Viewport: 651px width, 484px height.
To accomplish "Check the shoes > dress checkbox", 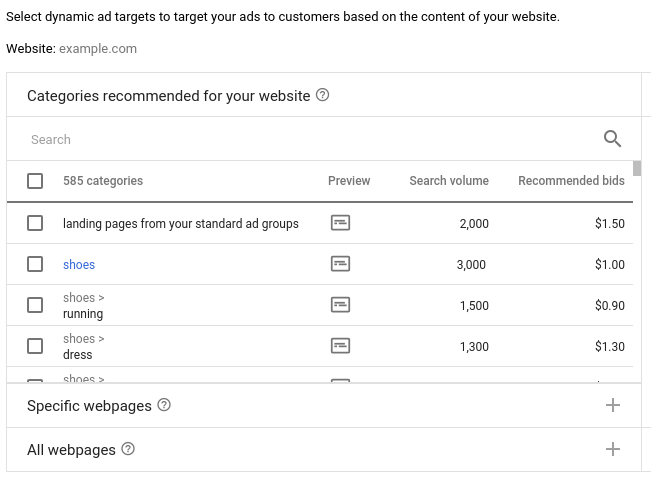I will click(35, 346).
